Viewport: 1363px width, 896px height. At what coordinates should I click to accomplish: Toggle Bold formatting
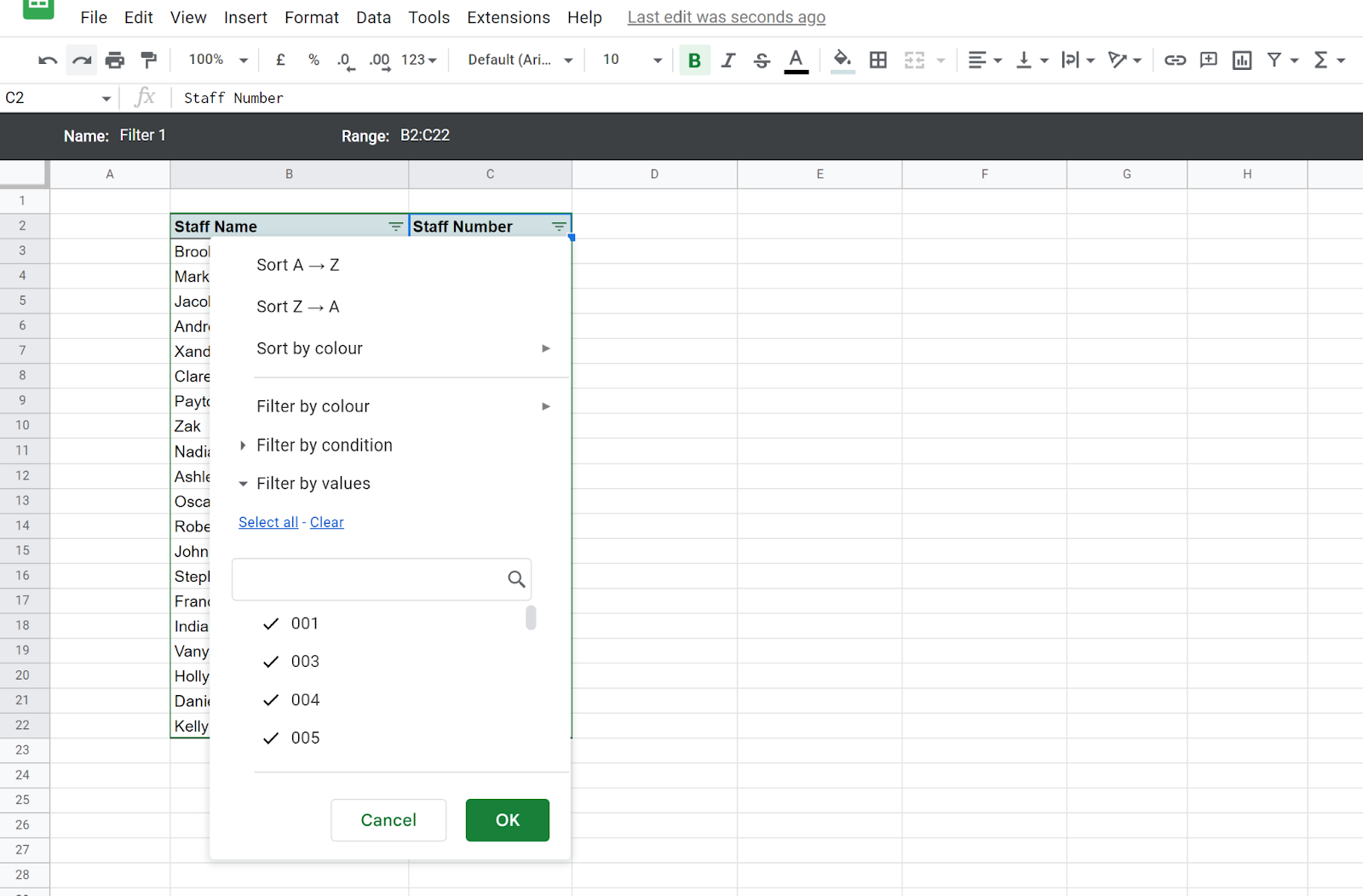tap(694, 60)
